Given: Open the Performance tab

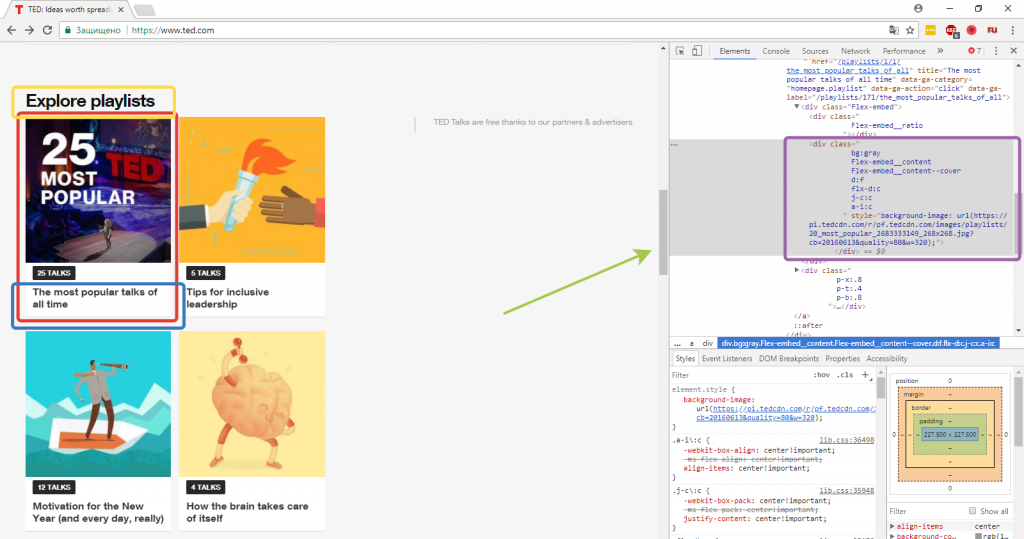Looking at the screenshot, I should [x=904, y=51].
